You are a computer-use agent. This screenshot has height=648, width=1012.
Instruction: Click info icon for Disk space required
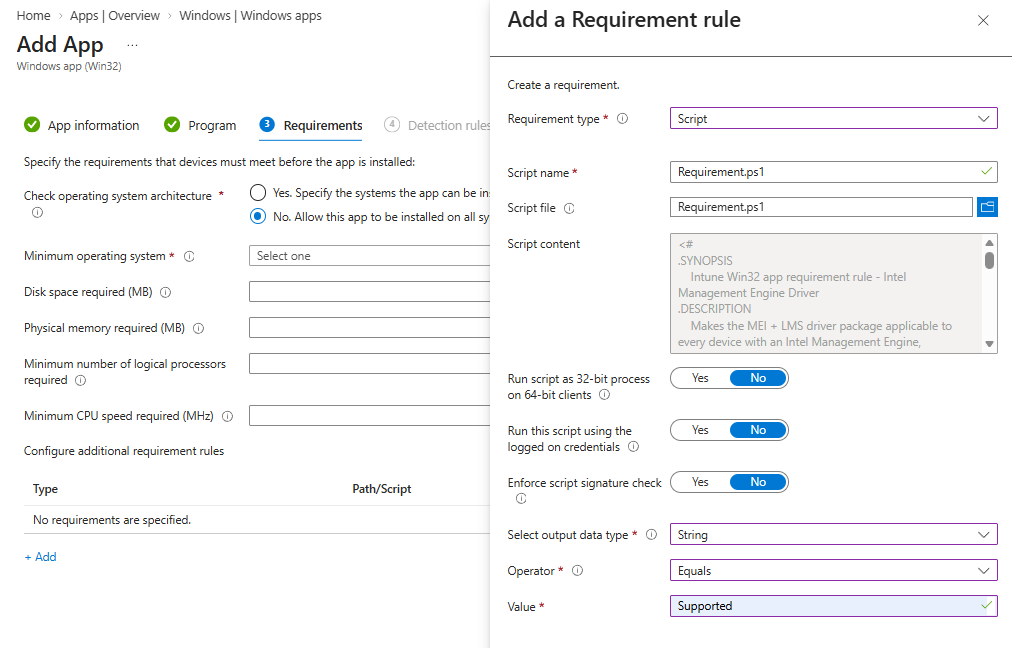coord(165,292)
